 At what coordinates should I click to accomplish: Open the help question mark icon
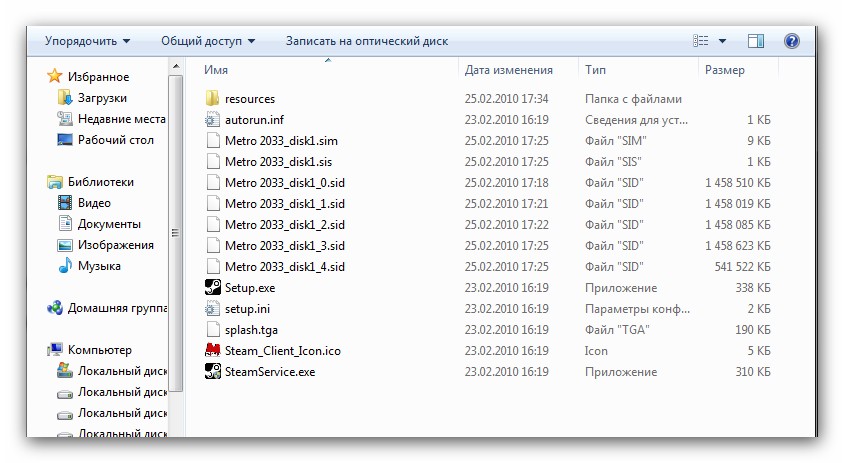click(x=792, y=41)
